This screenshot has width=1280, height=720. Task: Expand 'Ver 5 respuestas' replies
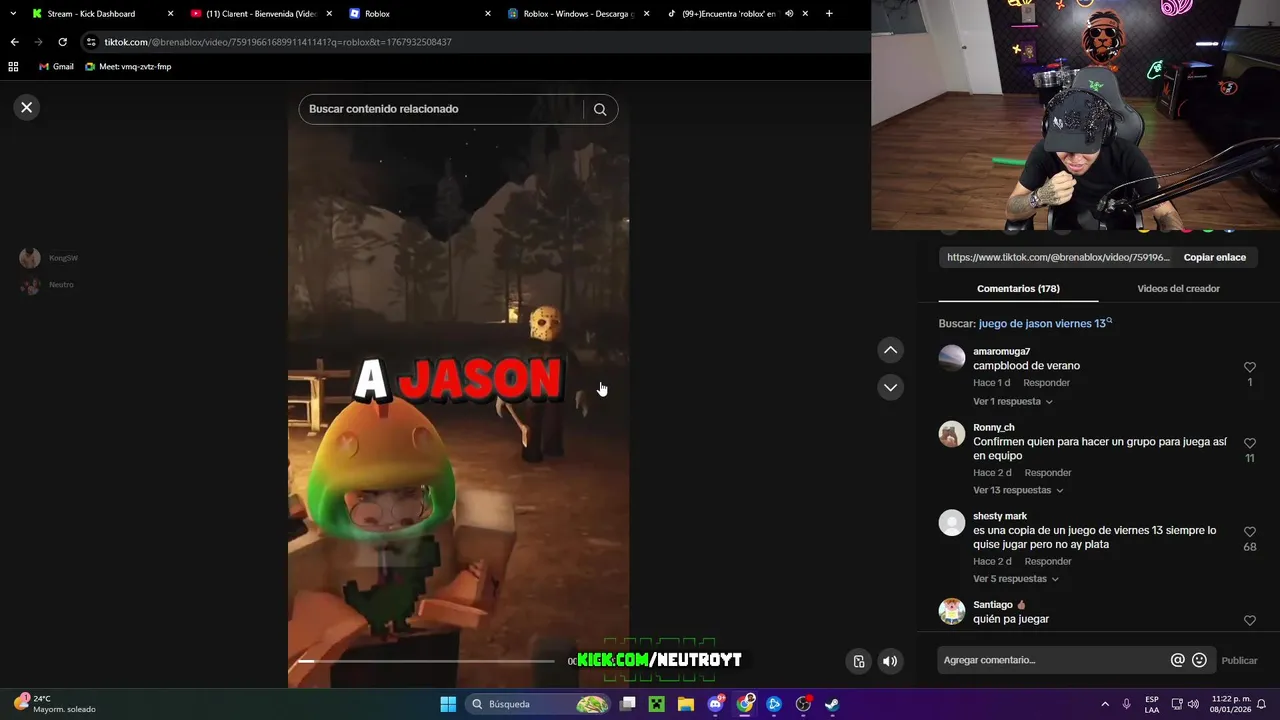(1015, 579)
